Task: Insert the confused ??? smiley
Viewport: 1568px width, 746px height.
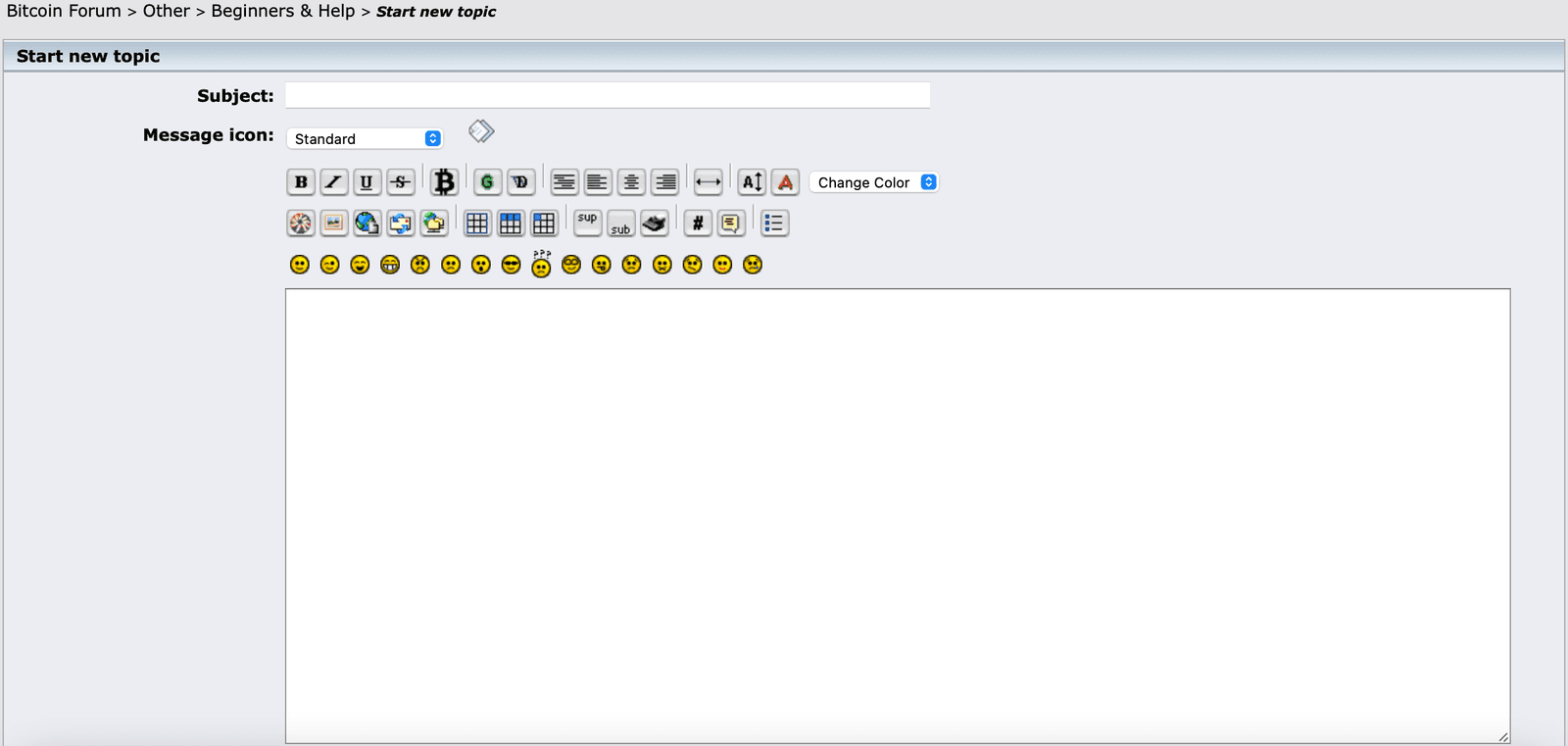Action: click(541, 263)
